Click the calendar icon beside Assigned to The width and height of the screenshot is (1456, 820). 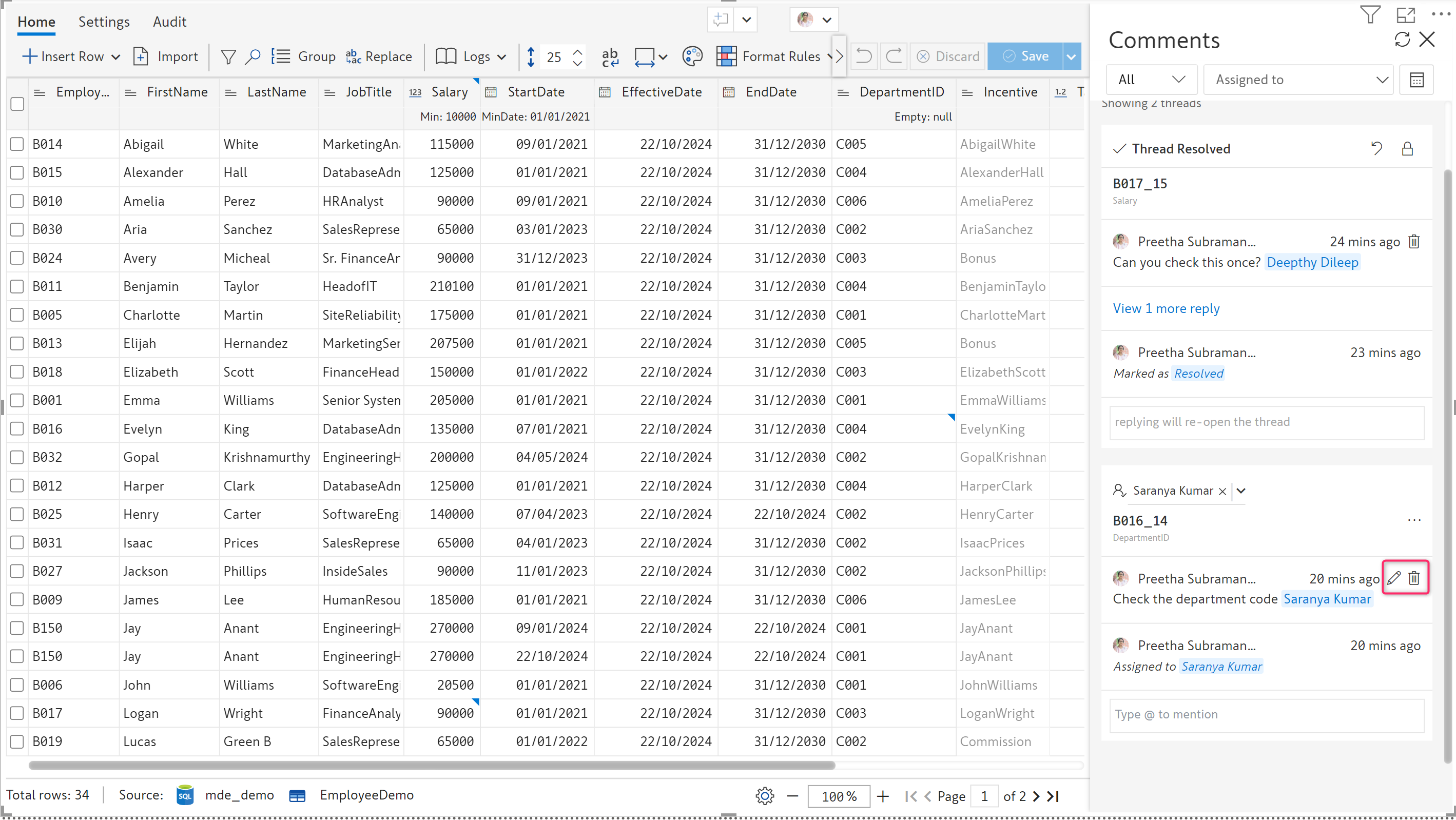tap(1416, 80)
